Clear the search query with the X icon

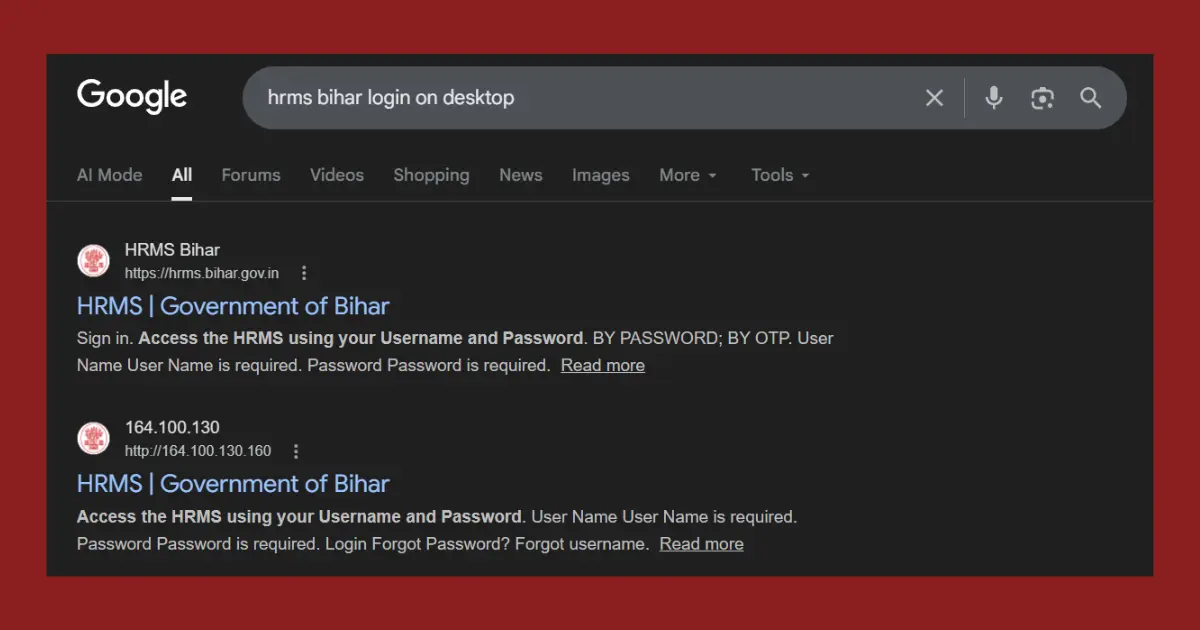coord(934,97)
